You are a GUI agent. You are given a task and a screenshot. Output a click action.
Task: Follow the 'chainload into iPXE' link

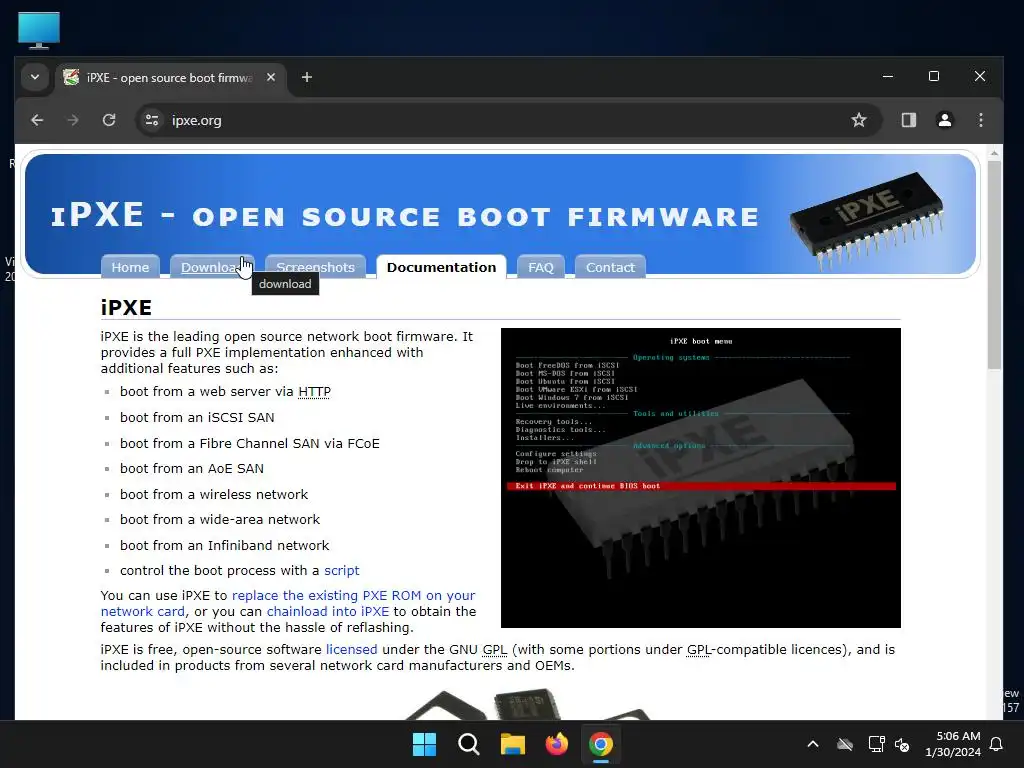pos(328,611)
